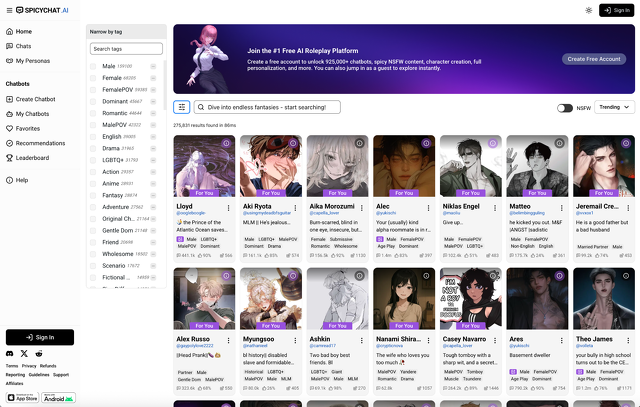Click the SpicyChat.AI logo
640x407 pixels.
(x=42, y=10)
